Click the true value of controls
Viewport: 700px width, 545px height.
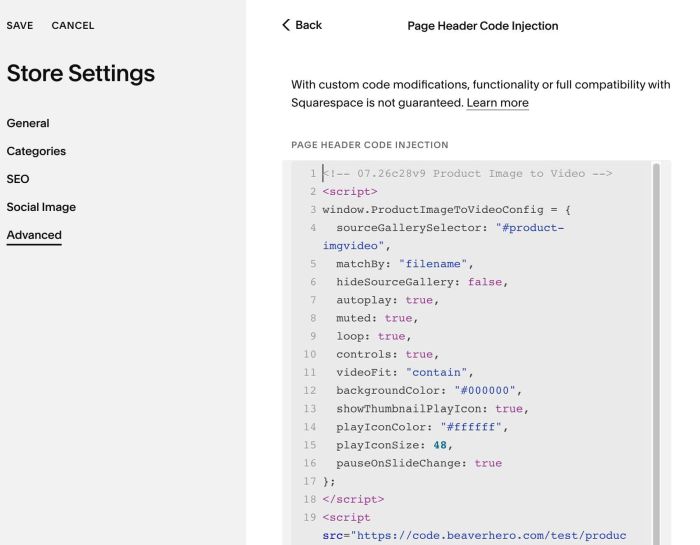pos(419,354)
